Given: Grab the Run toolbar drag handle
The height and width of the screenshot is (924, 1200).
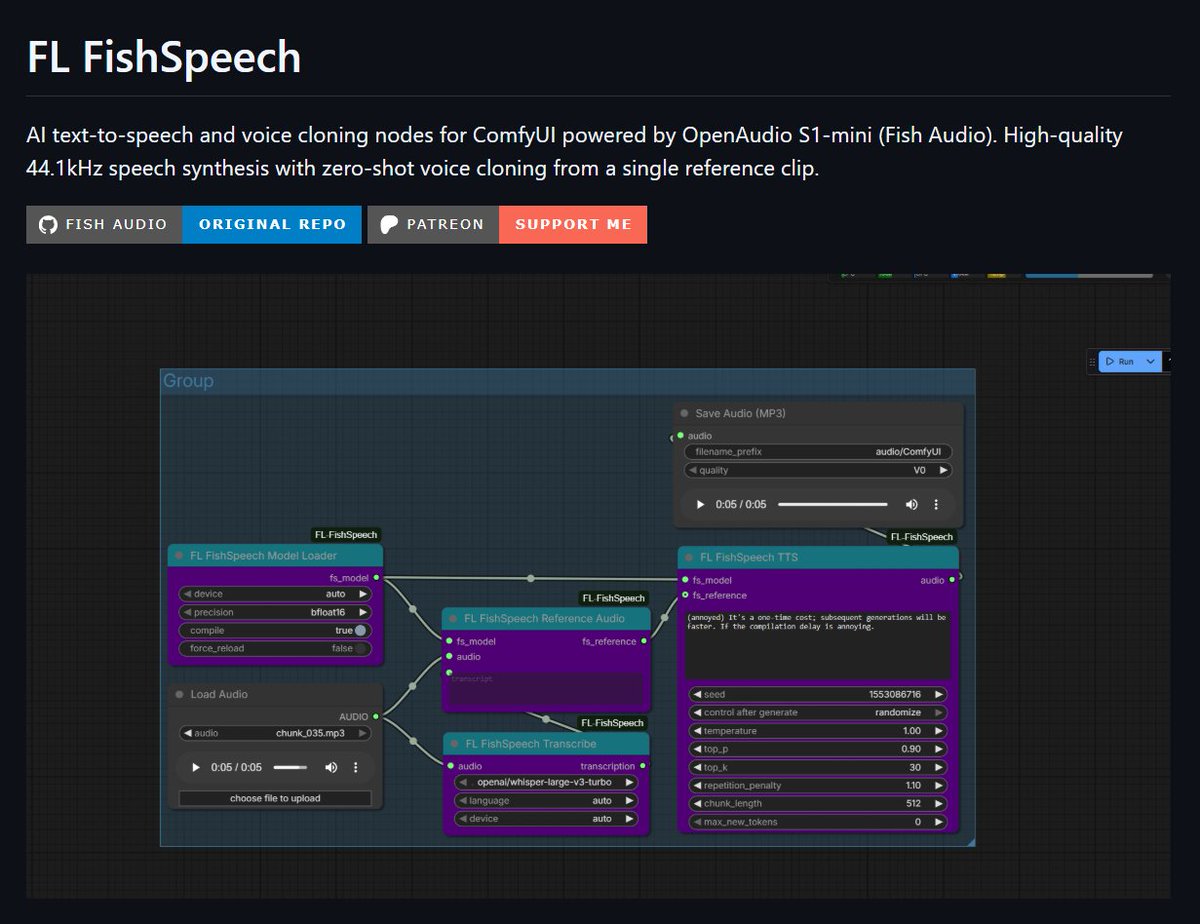Looking at the screenshot, I should (1093, 361).
